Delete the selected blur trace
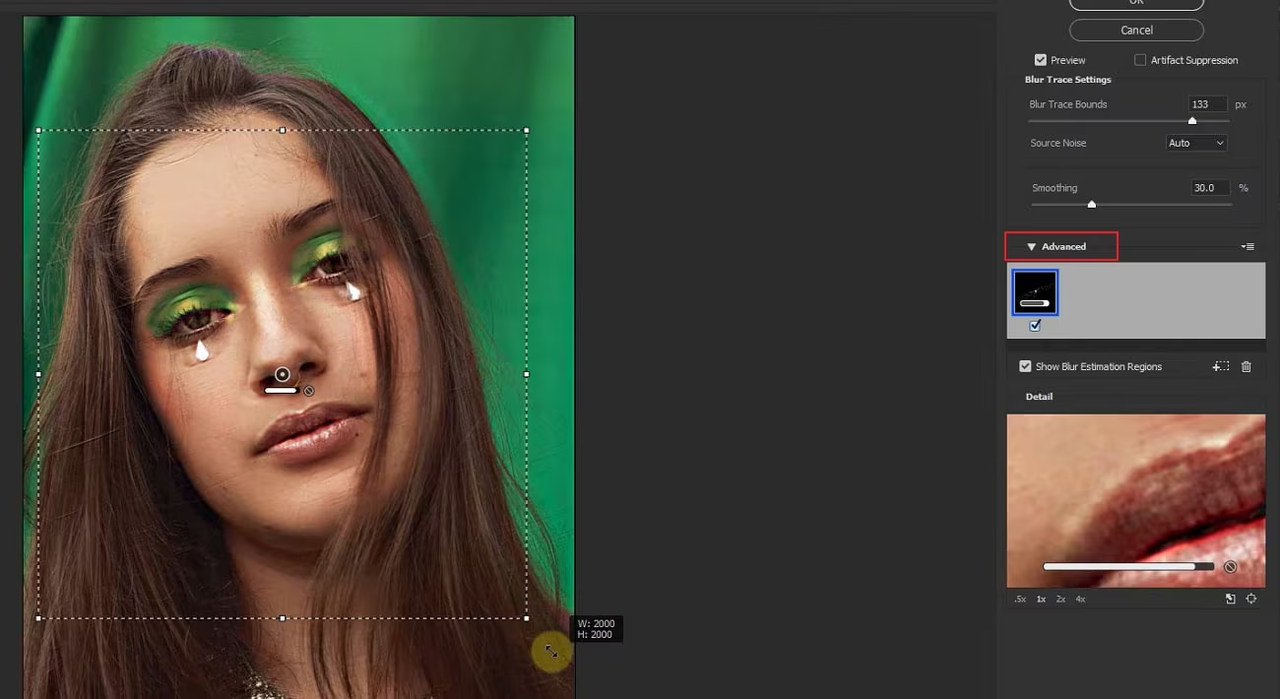 [x=1246, y=366]
